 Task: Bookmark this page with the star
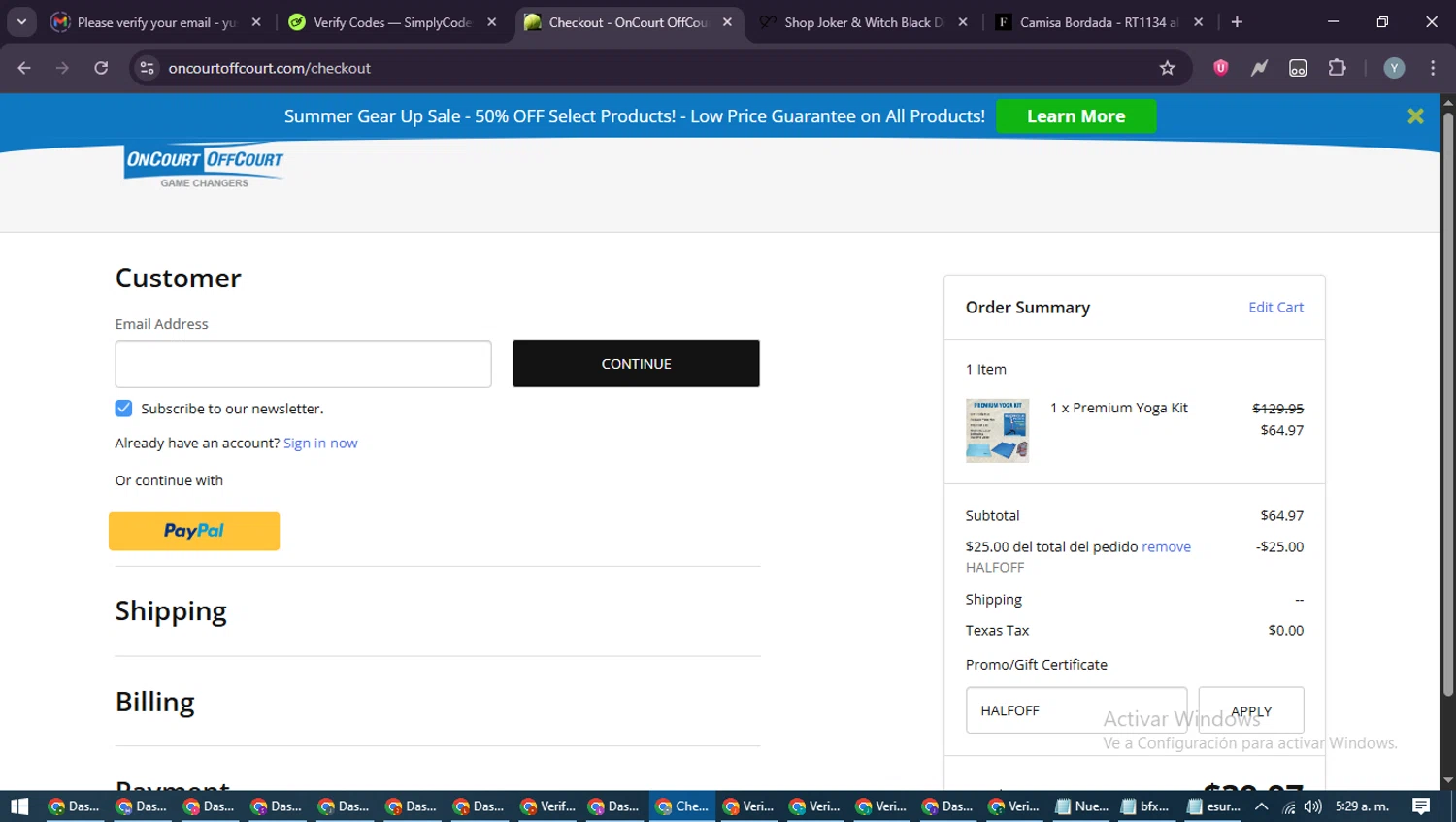pos(1167,68)
